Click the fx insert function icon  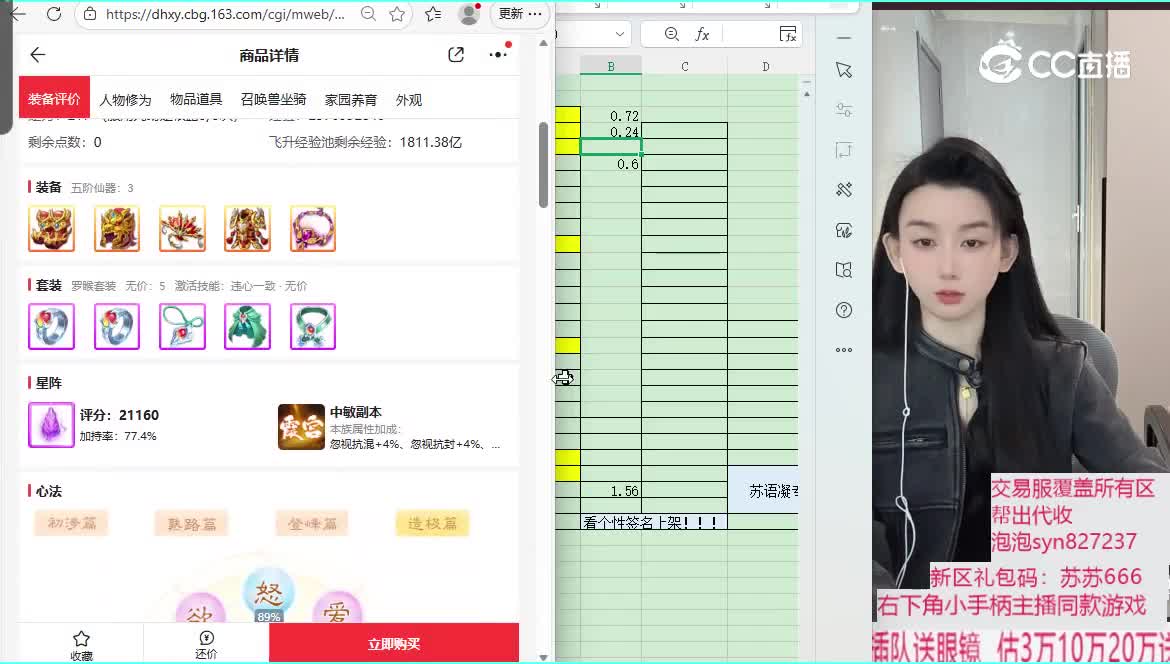click(x=702, y=34)
